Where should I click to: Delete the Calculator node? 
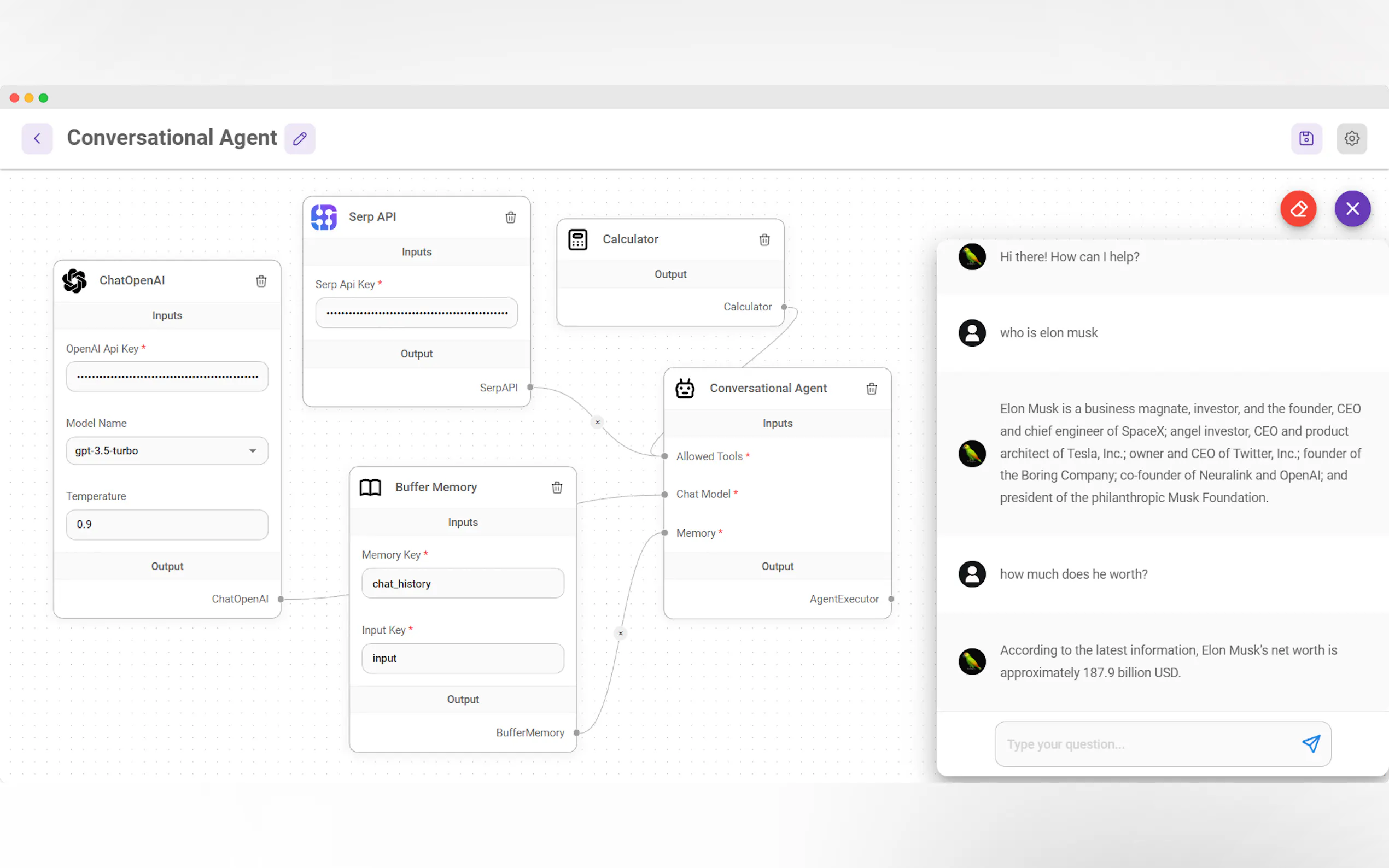click(x=764, y=239)
